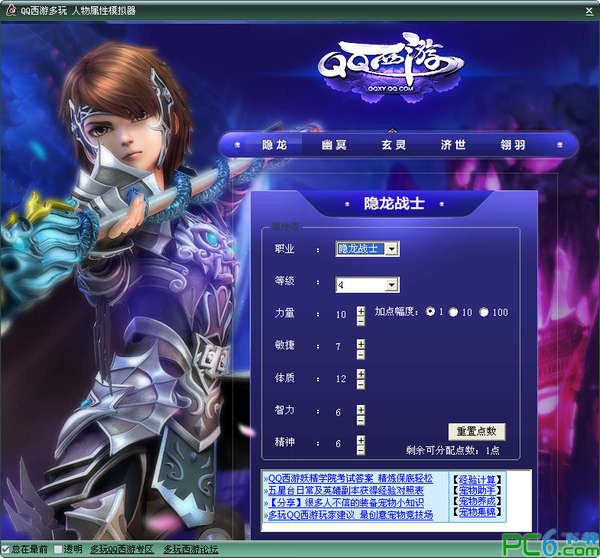
Task: Open the 【宠物集锦】 tool link
Action: (x=477, y=512)
